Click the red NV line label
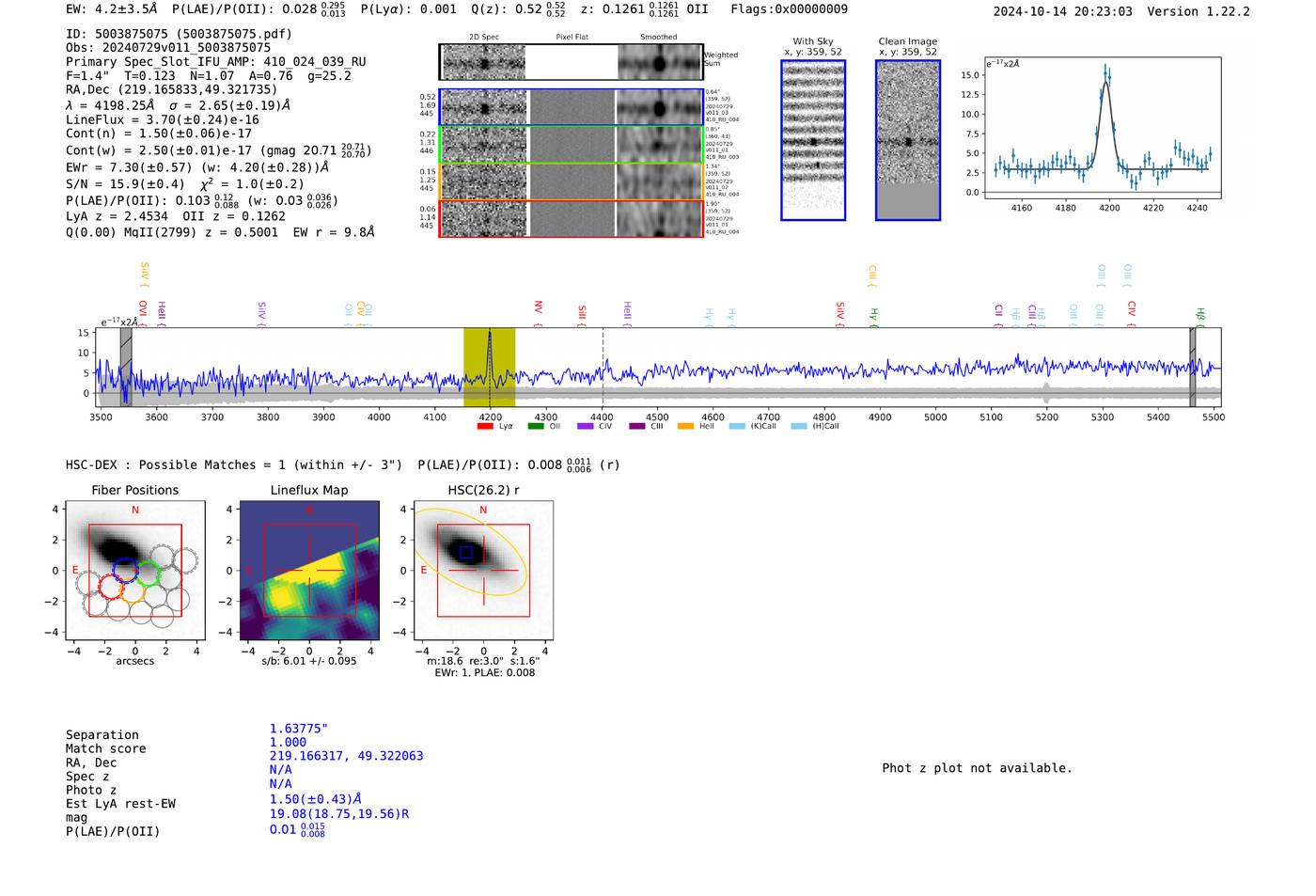This screenshot has height=896, width=1316. (x=538, y=307)
